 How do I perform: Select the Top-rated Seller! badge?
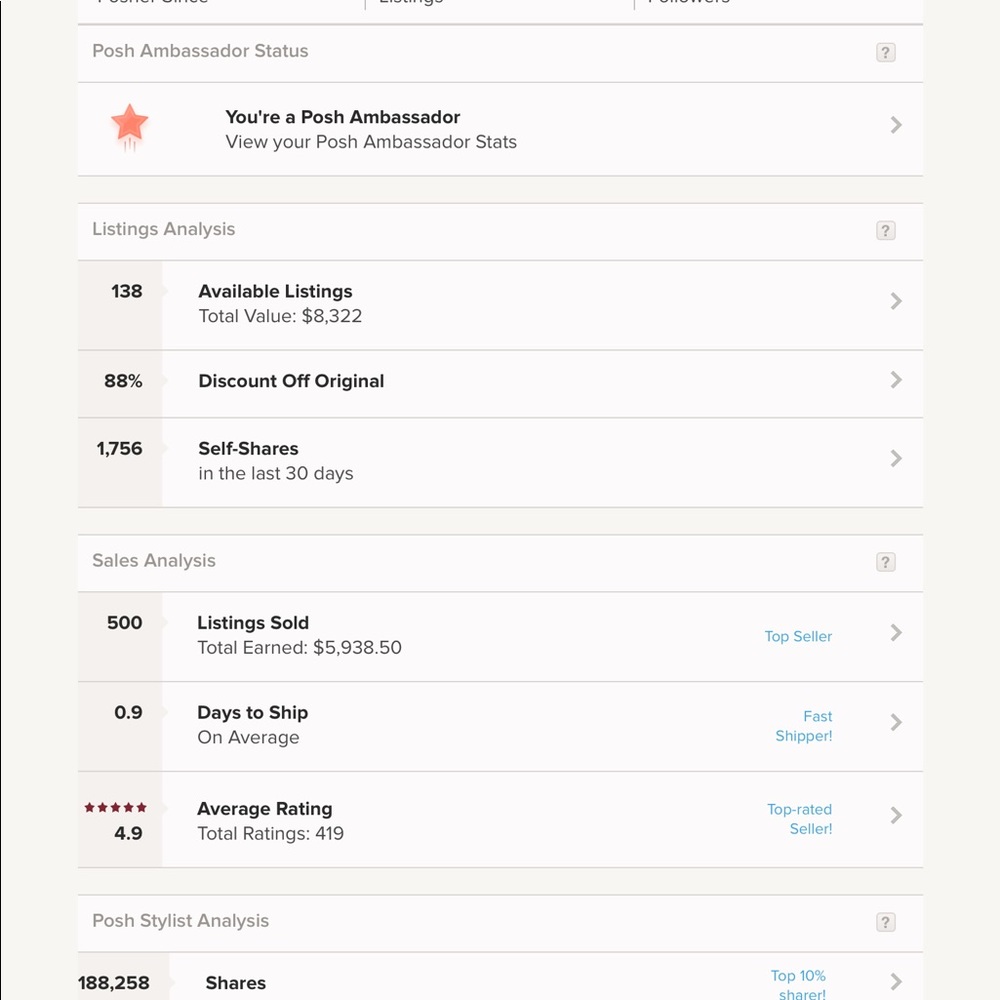[800, 819]
